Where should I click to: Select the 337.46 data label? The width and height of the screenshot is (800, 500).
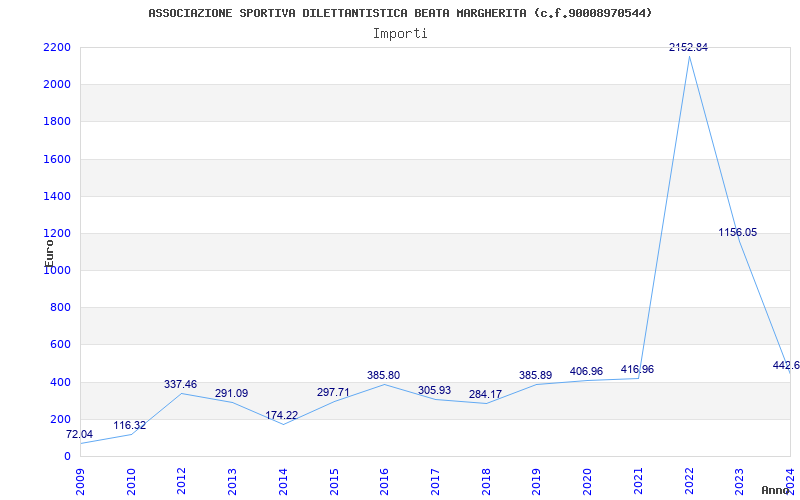coord(180,384)
